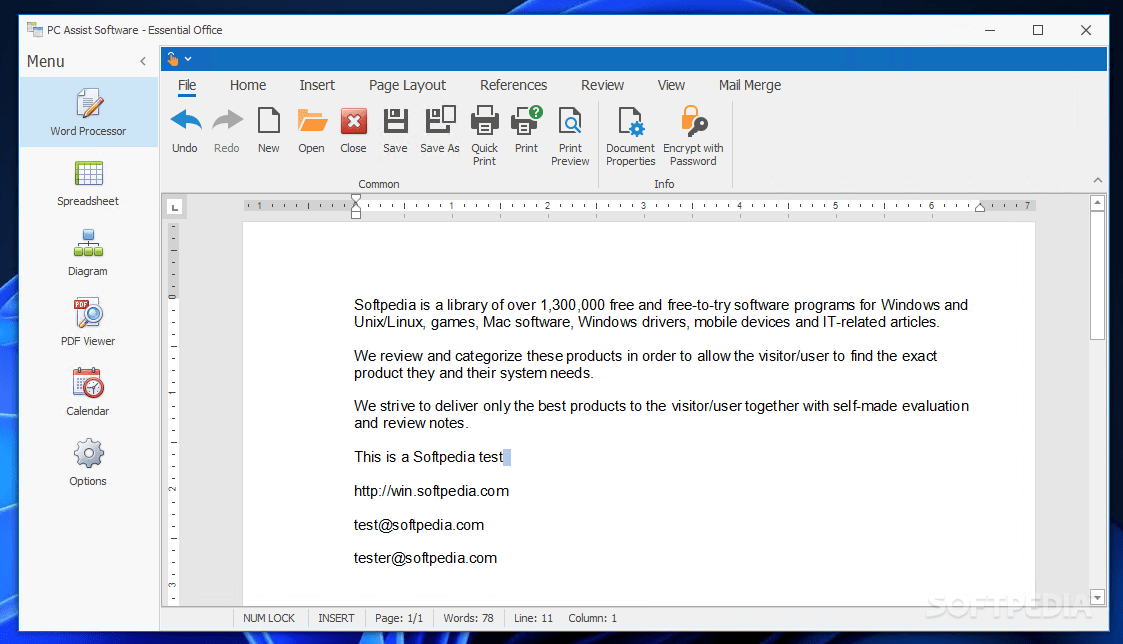Open the Quick Access toolbar dropdown
The height and width of the screenshot is (644, 1123).
[x=189, y=58]
